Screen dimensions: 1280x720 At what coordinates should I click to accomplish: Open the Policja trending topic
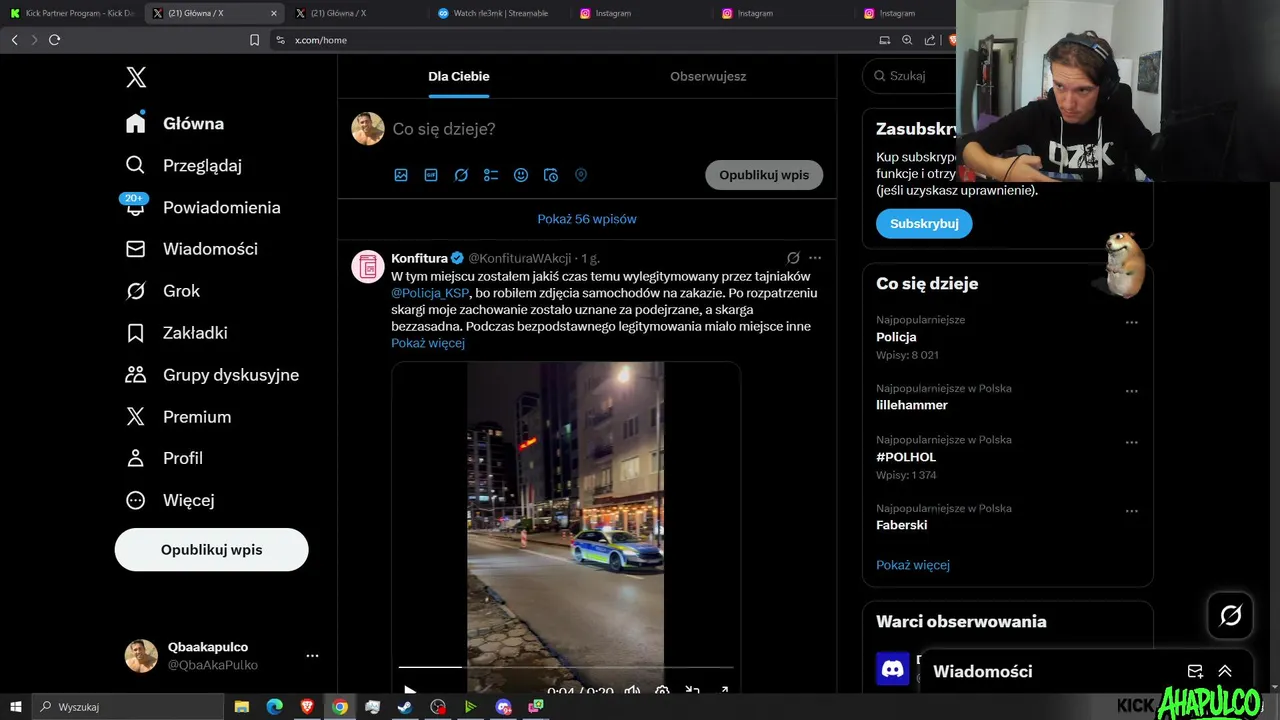coord(896,337)
